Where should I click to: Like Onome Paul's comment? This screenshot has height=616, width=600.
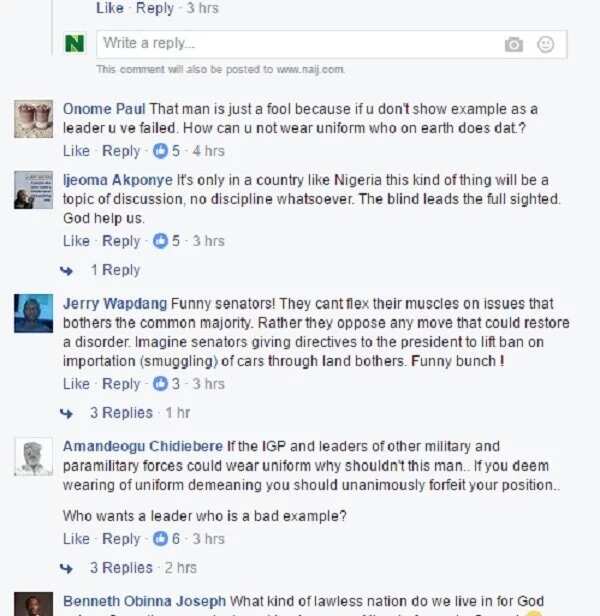tap(76, 151)
